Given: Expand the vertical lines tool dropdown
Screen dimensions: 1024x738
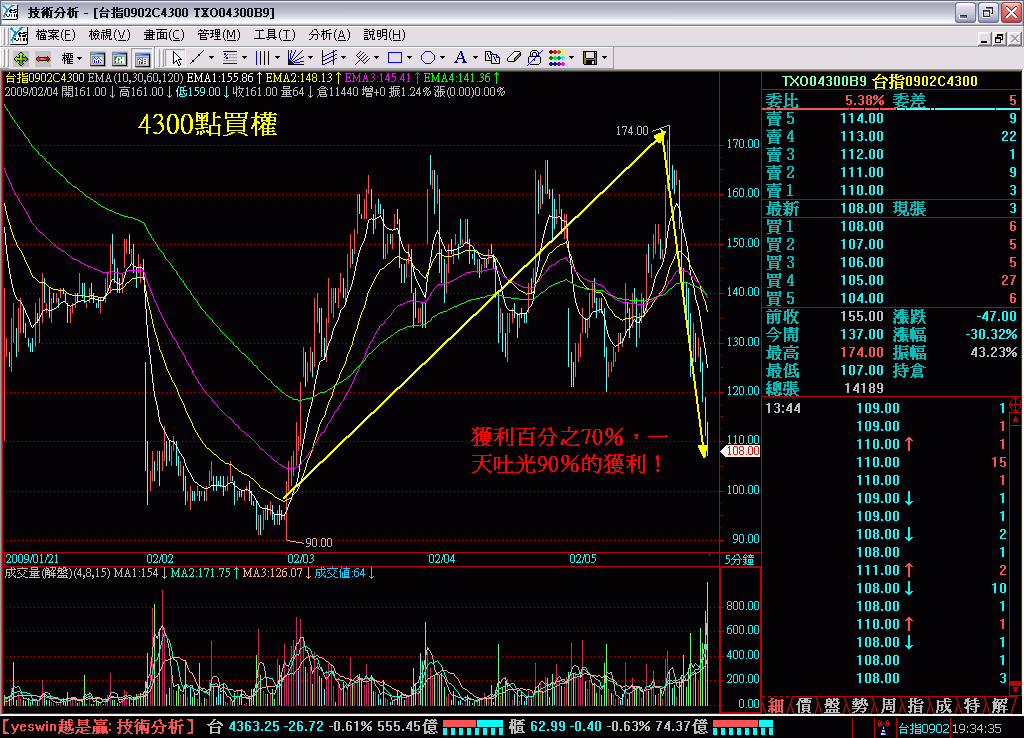Looking at the screenshot, I should point(278,58).
